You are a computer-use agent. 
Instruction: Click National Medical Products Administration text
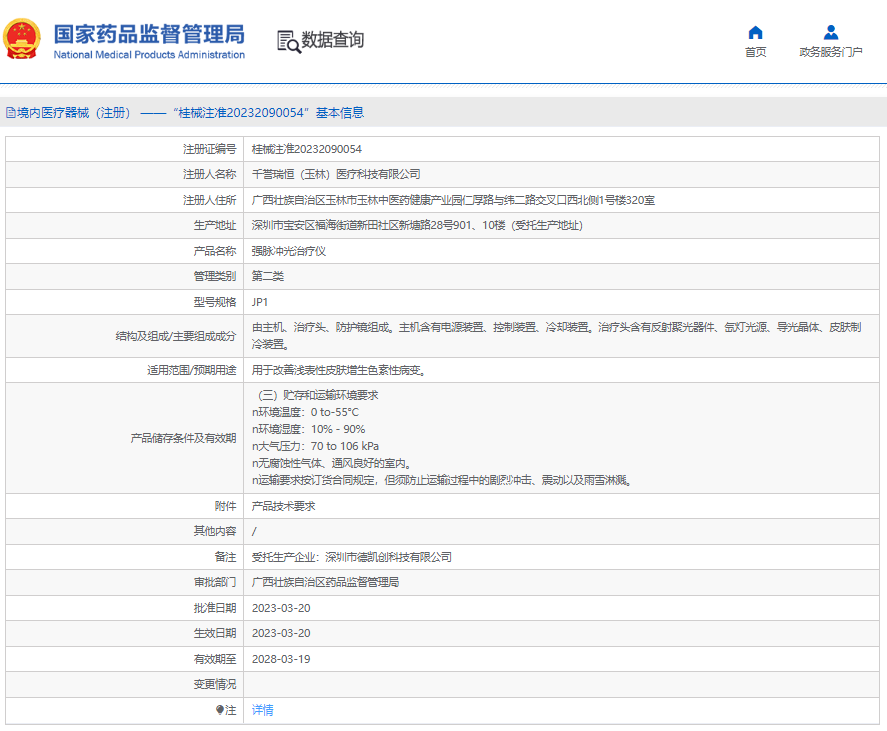pyautogui.click(x=149, y=55)
